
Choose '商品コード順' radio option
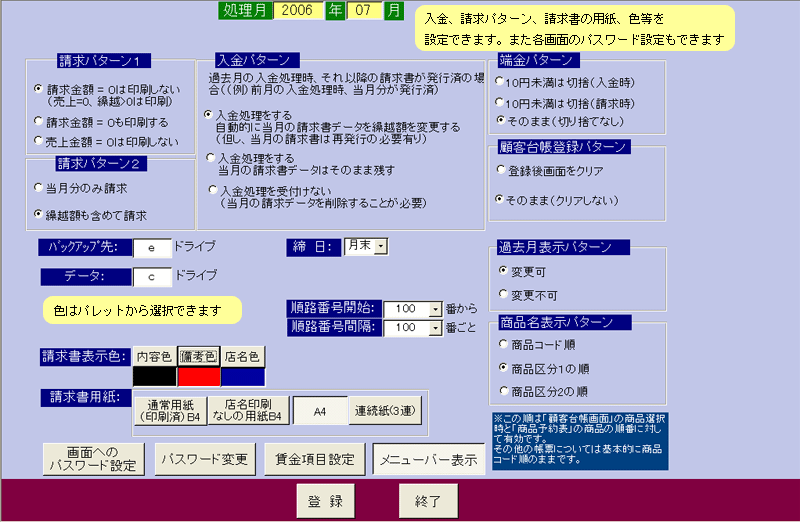coord(504,344)
